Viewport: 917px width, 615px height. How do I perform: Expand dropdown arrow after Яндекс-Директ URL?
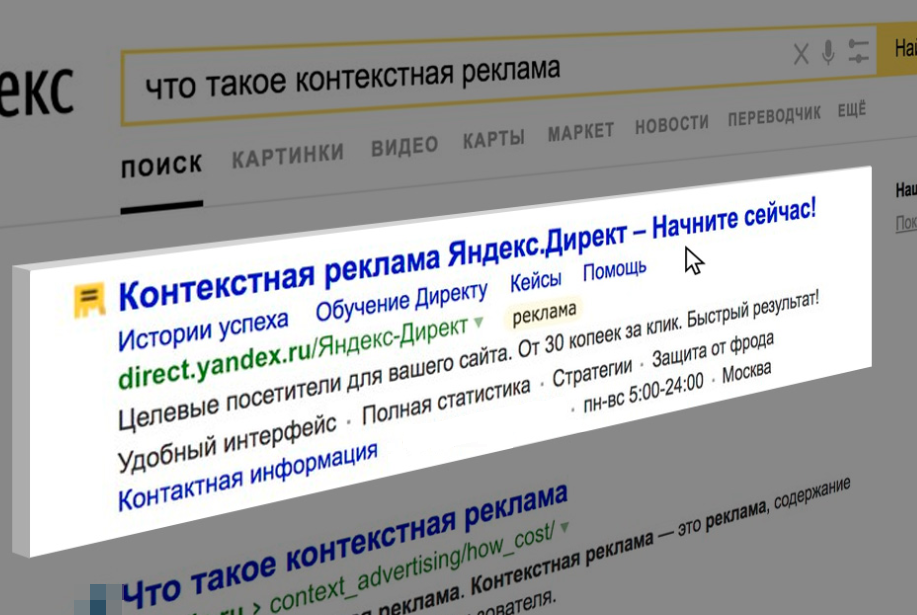click(x=479, y=322)
